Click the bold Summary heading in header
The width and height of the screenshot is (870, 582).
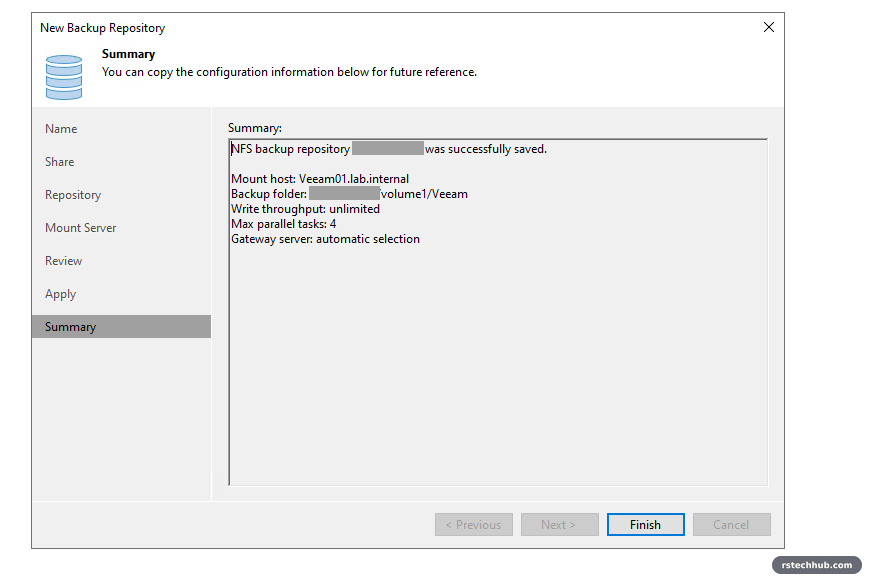(128, 54)
